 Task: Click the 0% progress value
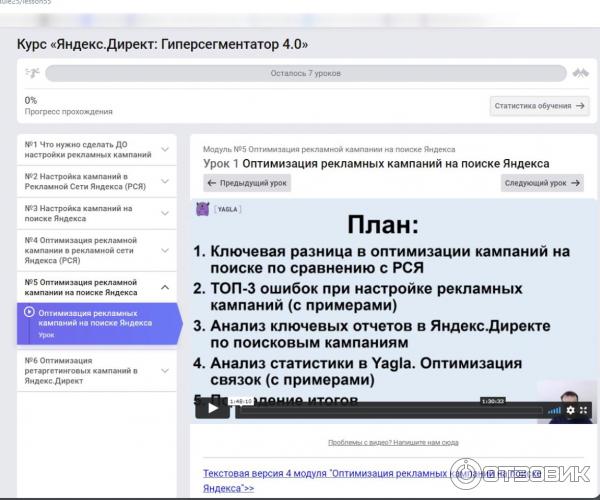(31, 100)
